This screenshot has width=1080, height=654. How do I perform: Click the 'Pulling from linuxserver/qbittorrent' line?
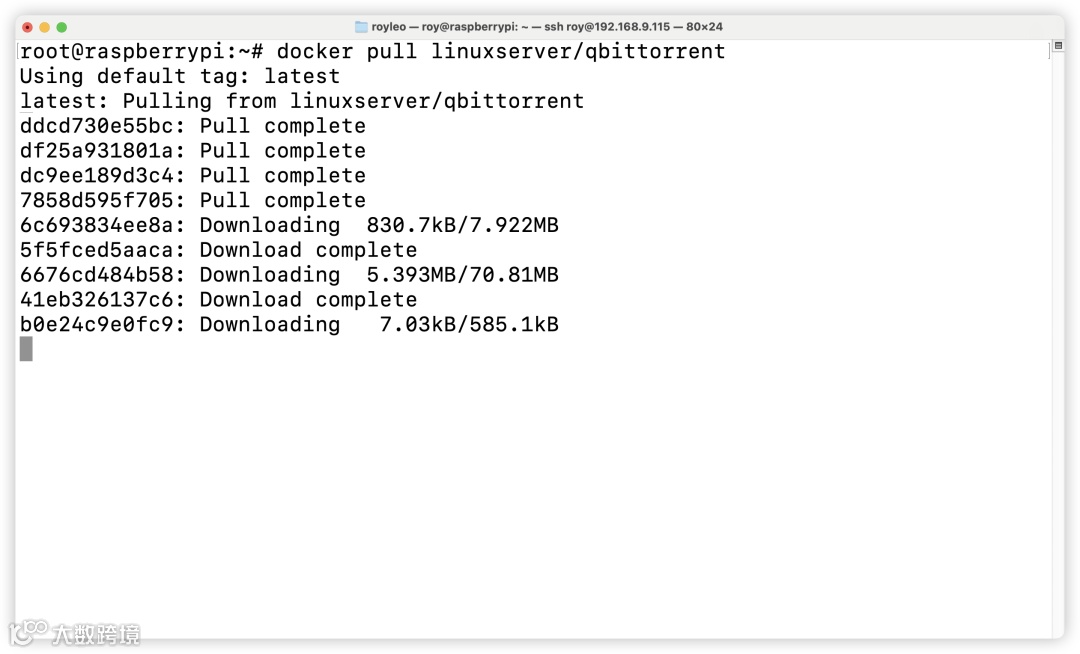(353, 101)
